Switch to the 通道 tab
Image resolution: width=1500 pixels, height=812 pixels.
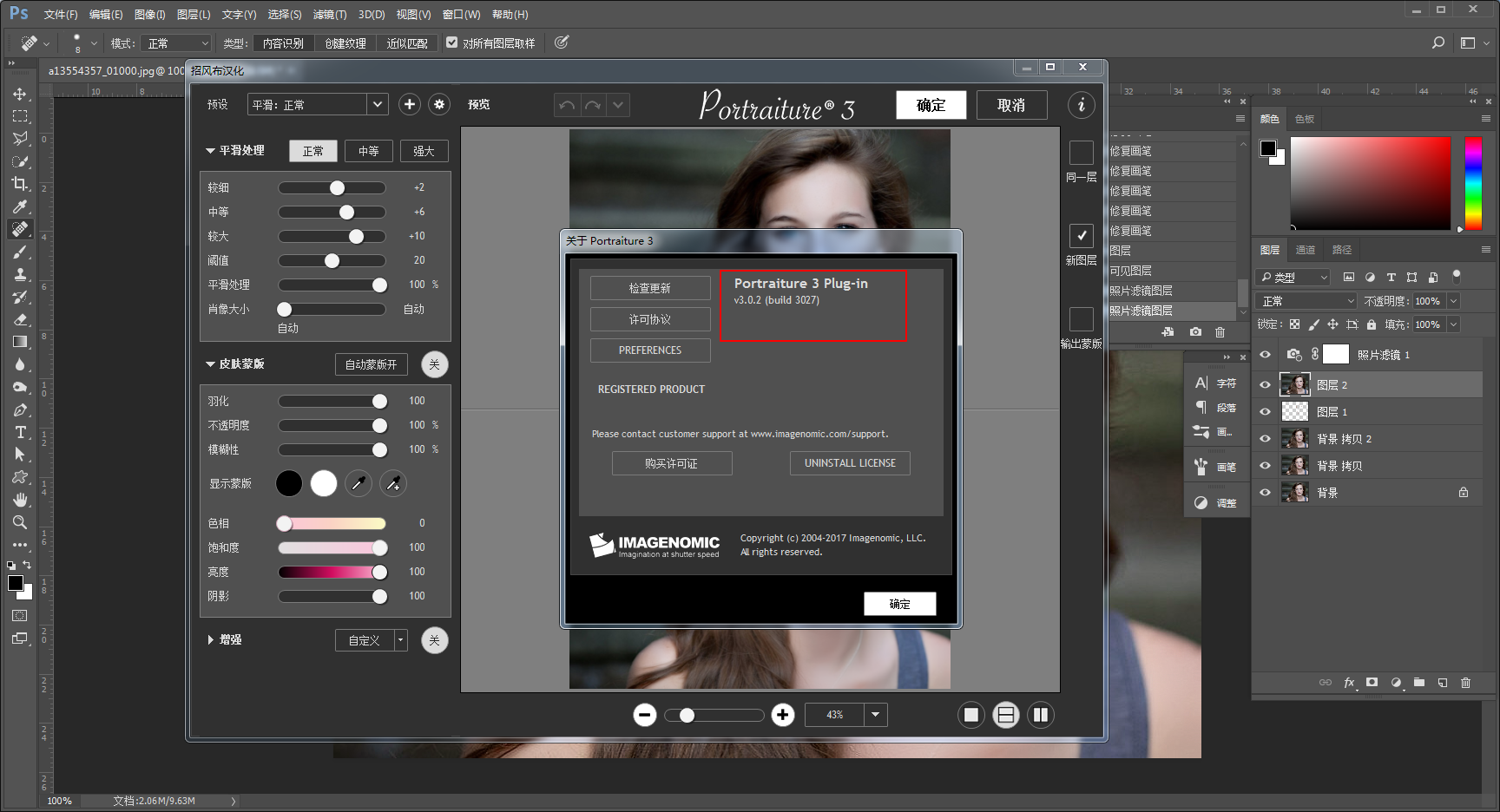click(x=1306, y=250)
